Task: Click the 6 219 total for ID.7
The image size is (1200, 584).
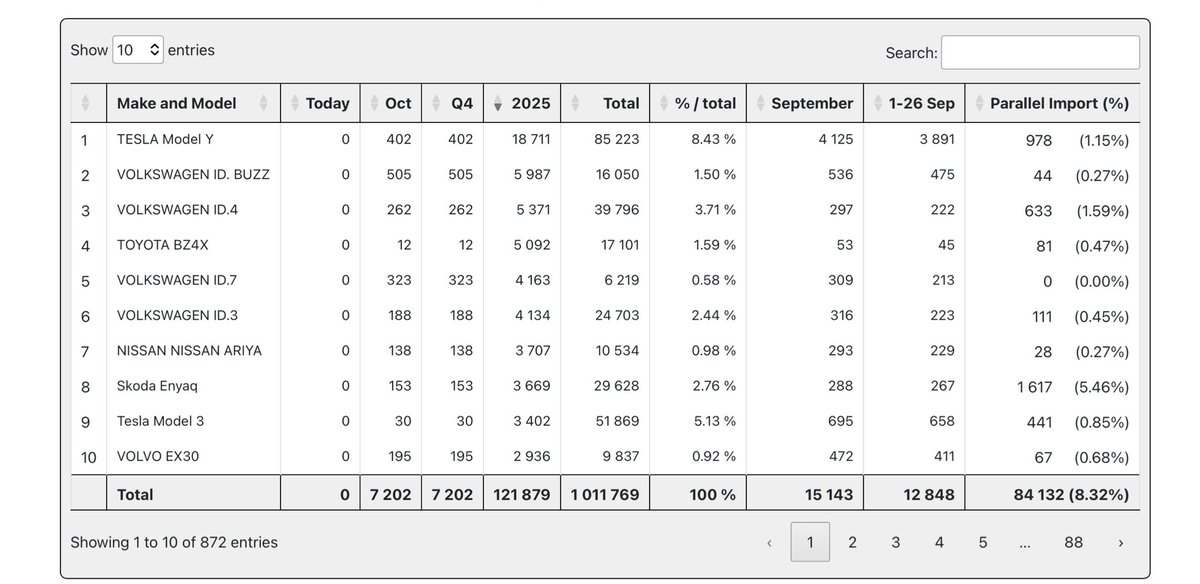Action: pos(621,281)
